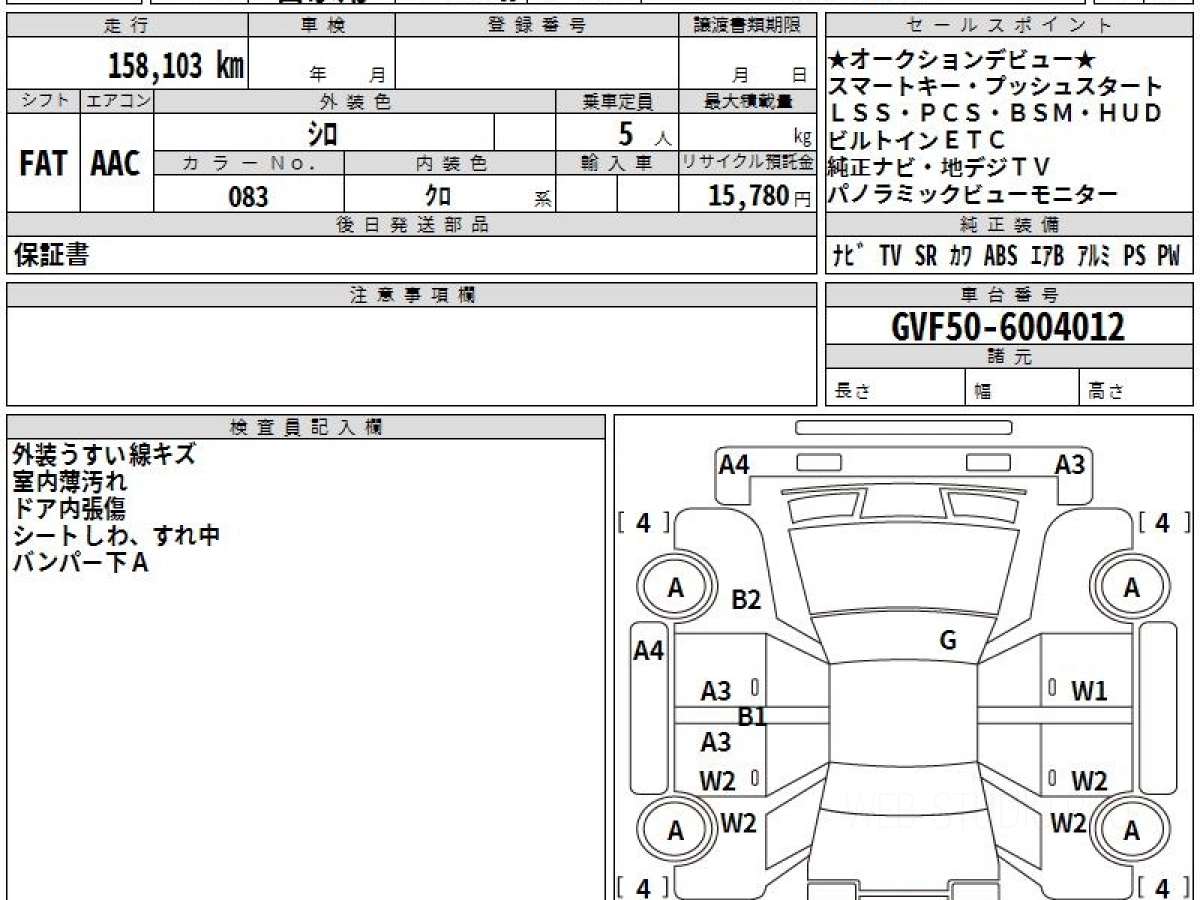Select the 輸入車 header cell
This screenshot has width=1200, height=900.
(x=617, y=163)
